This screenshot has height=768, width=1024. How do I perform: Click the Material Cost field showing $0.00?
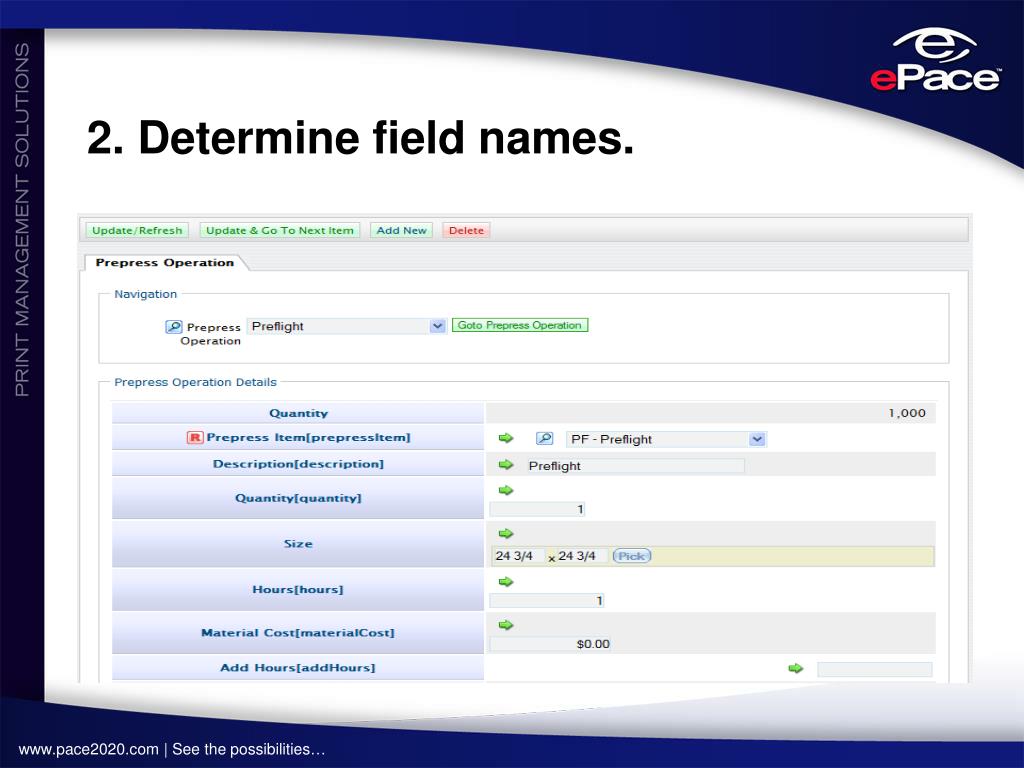tap(551, 644)
